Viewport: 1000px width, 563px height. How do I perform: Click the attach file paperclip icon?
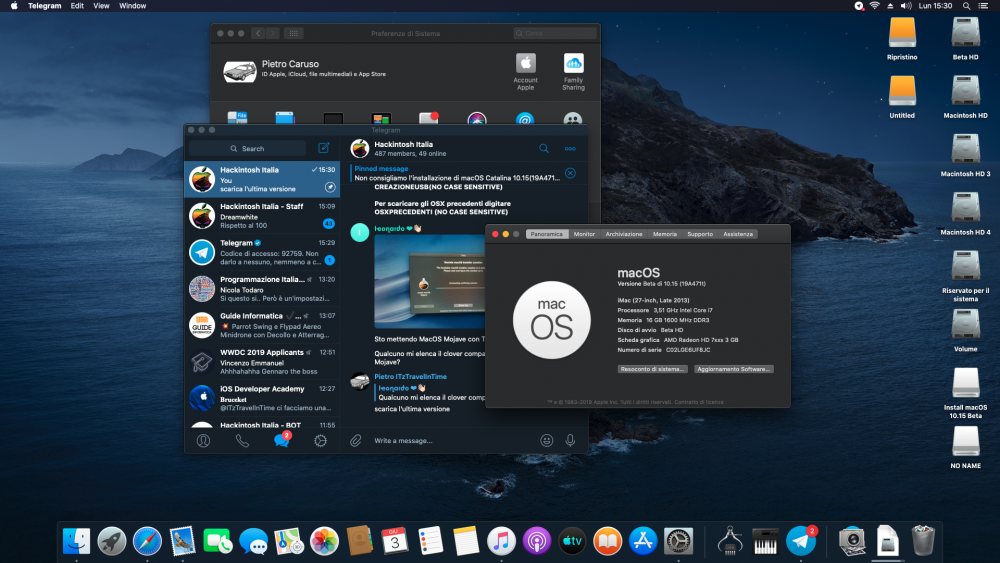(x=356, y=441)
